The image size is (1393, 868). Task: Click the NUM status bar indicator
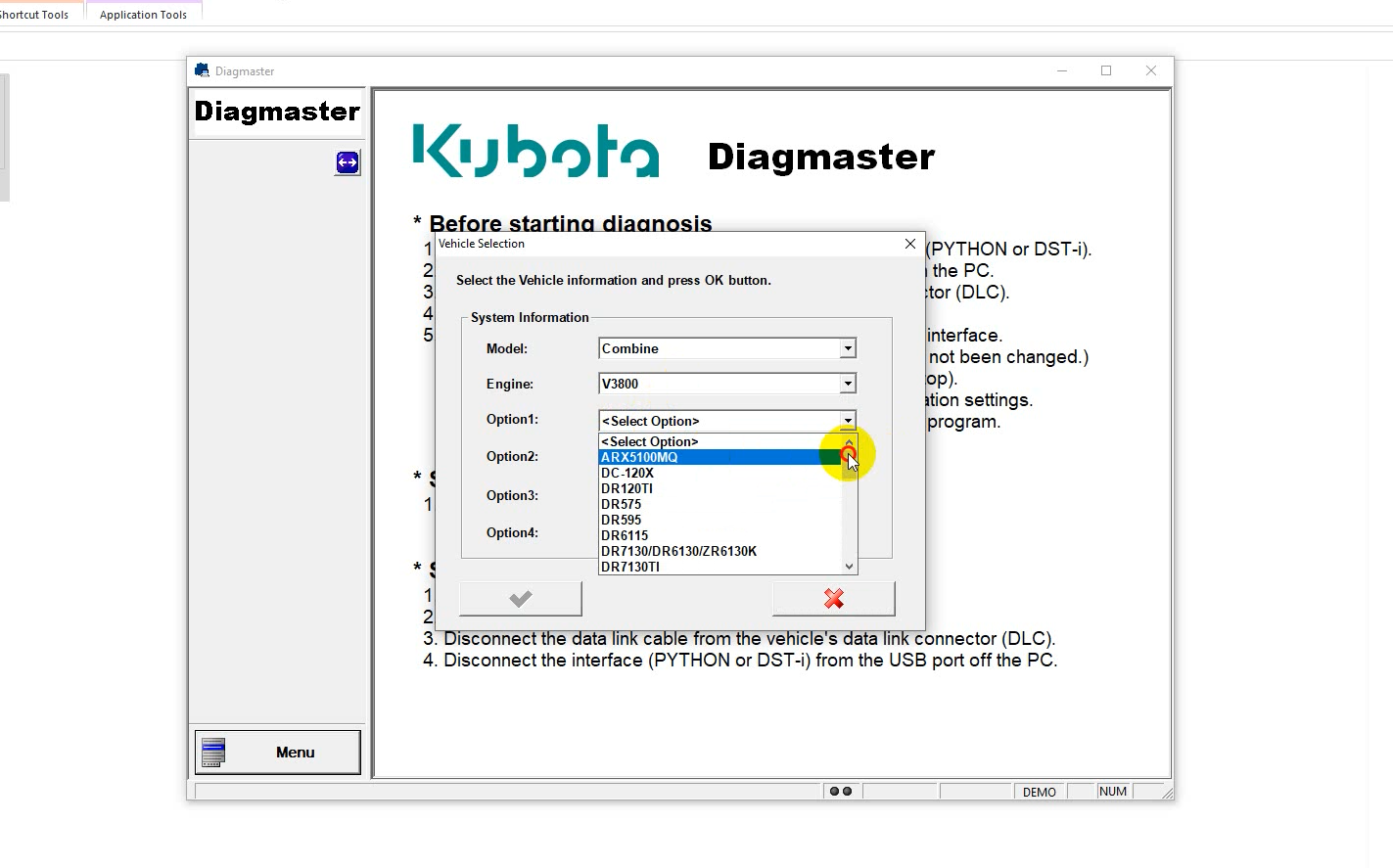point(1113,792)
